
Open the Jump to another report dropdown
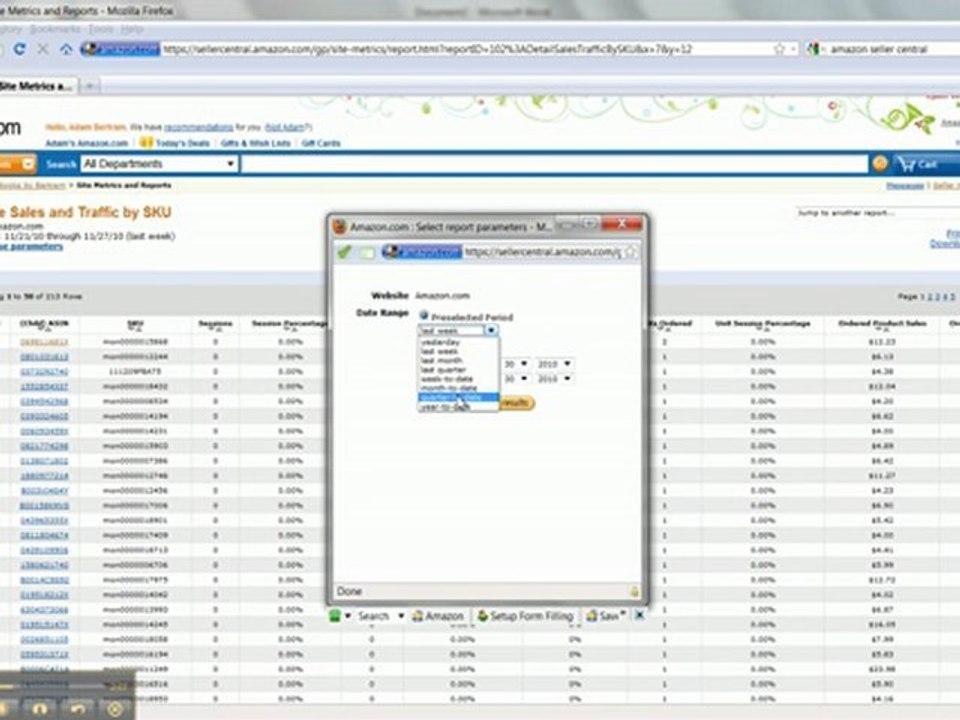pos(878,213)
